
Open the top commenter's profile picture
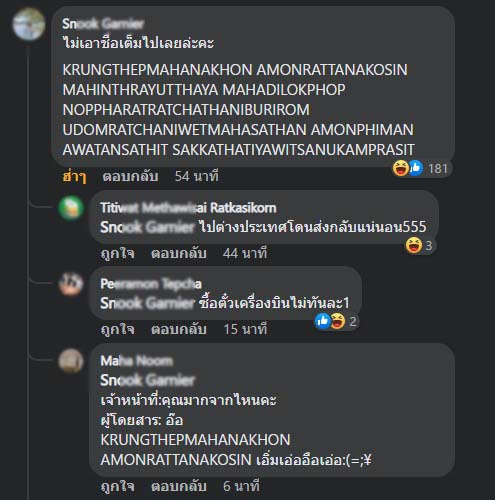tap(29, 24)
